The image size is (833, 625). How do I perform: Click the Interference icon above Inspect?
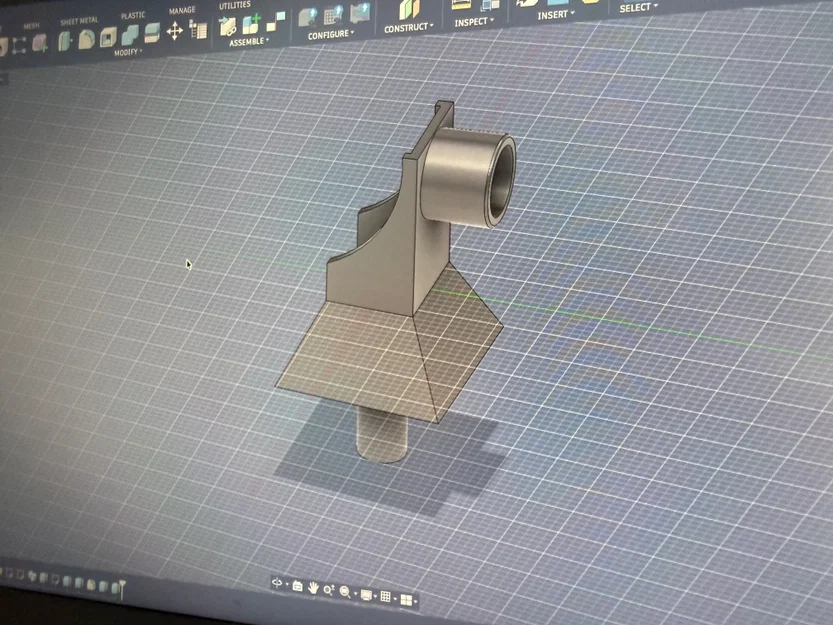489,4
